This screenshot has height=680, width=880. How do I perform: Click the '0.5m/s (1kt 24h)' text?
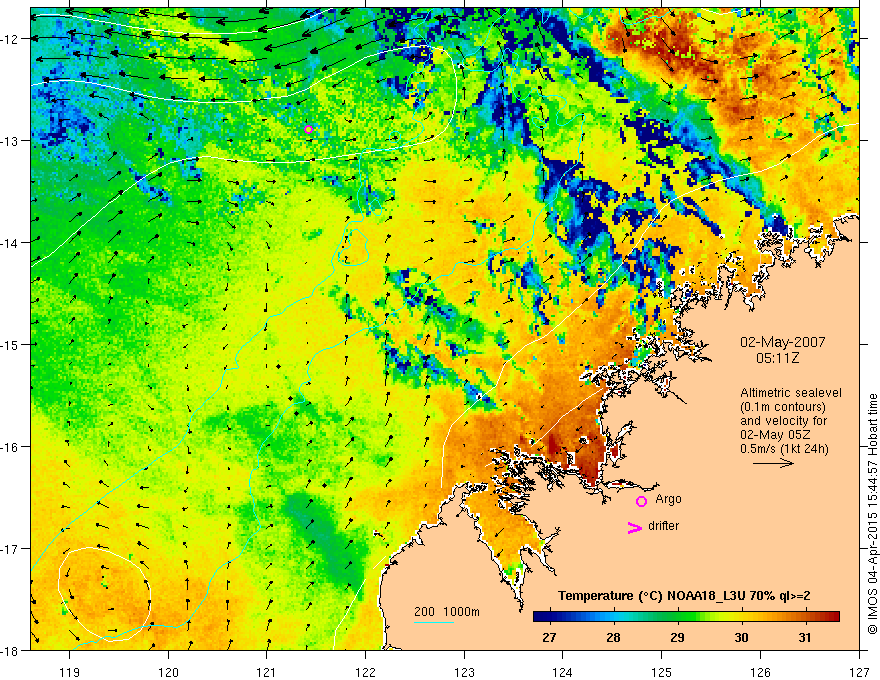tap(784, 449)
